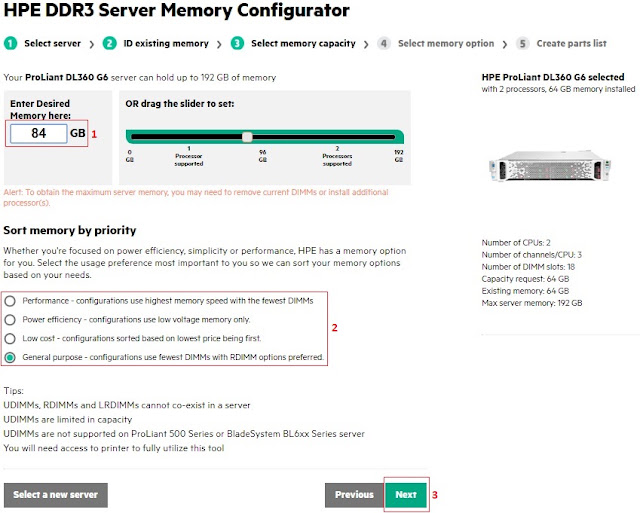Select the Low cost radio option
This screenshot has width=640, height=513.
[10, 339]
